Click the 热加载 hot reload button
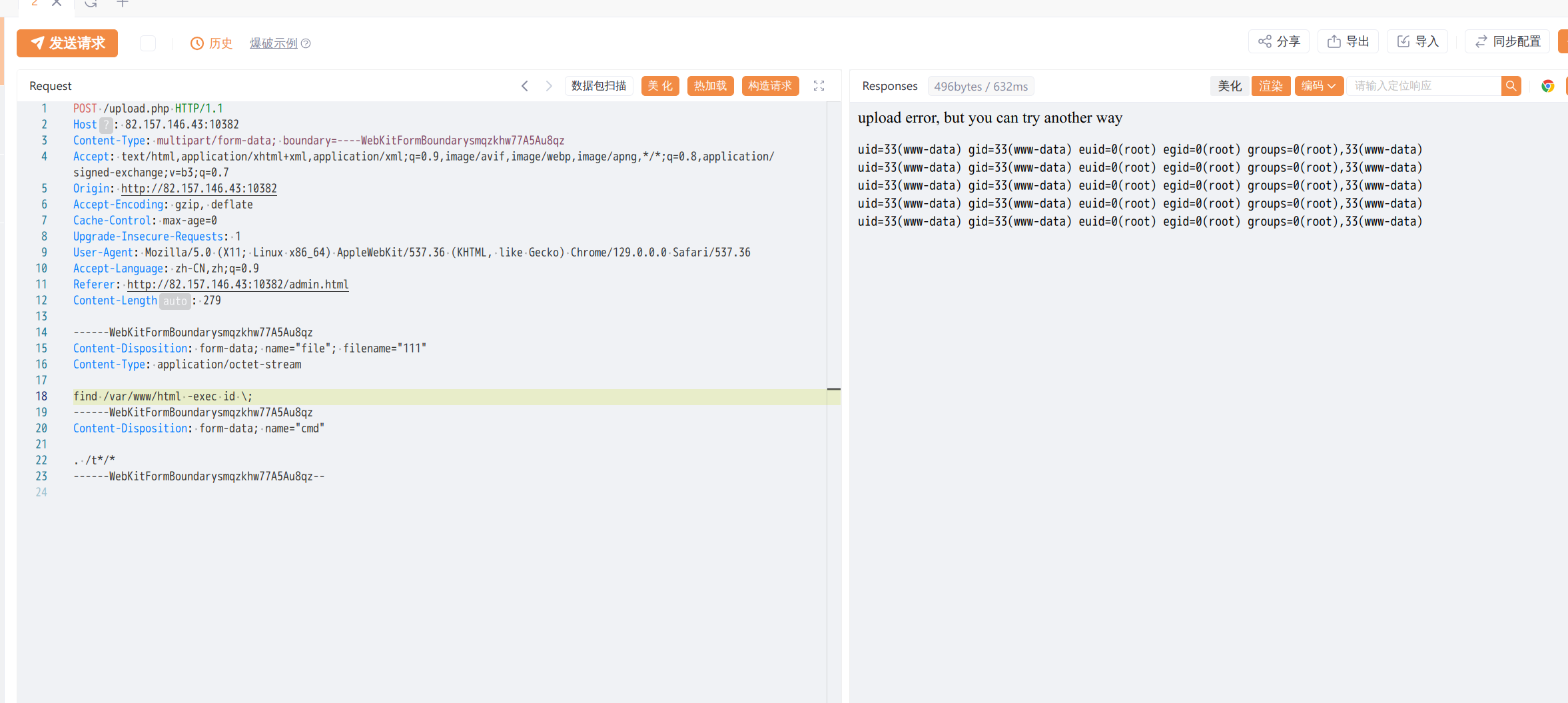 710,86
